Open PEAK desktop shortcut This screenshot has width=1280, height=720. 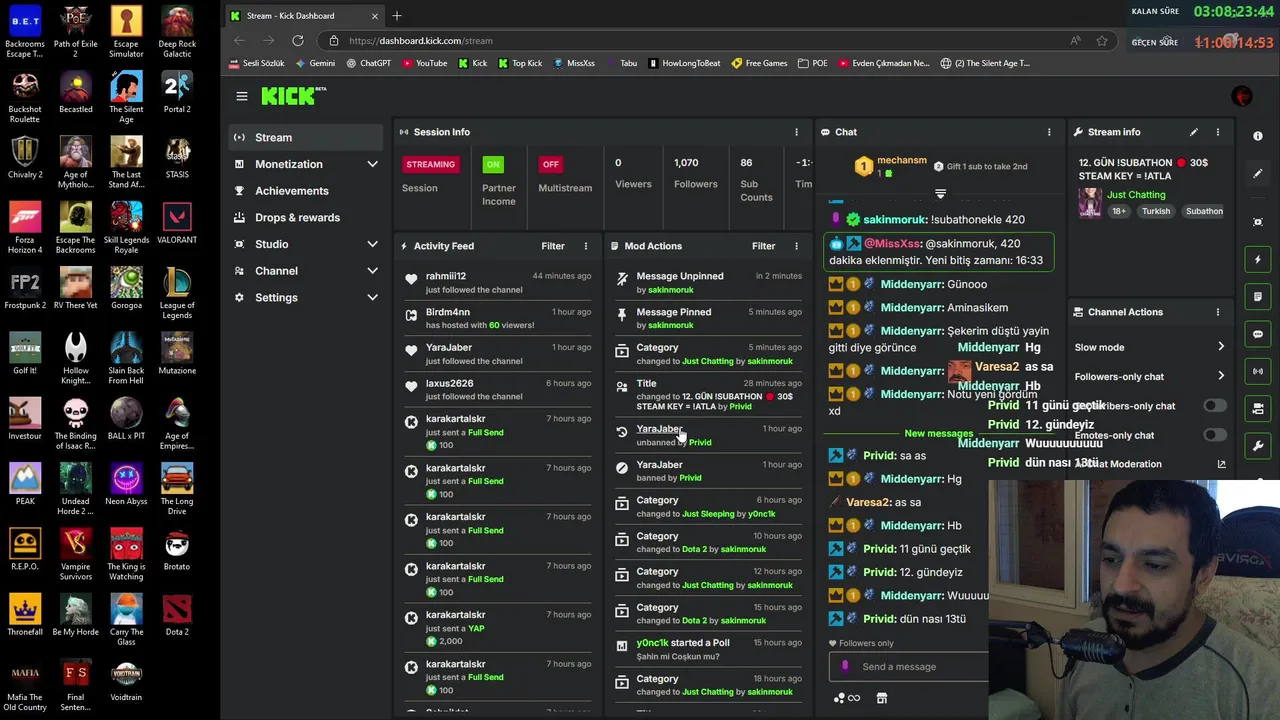(x=25, y=485)
